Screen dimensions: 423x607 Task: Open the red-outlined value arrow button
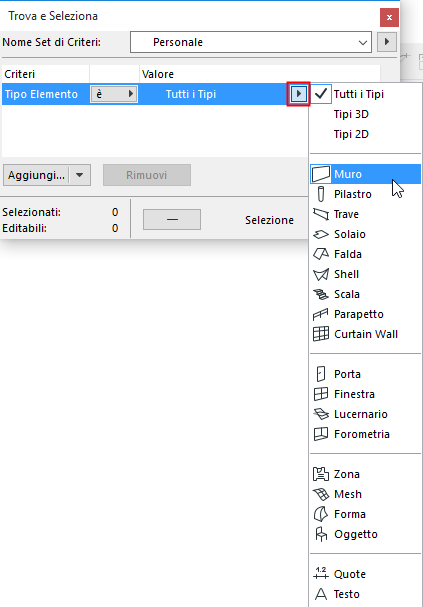pos(298,94)
